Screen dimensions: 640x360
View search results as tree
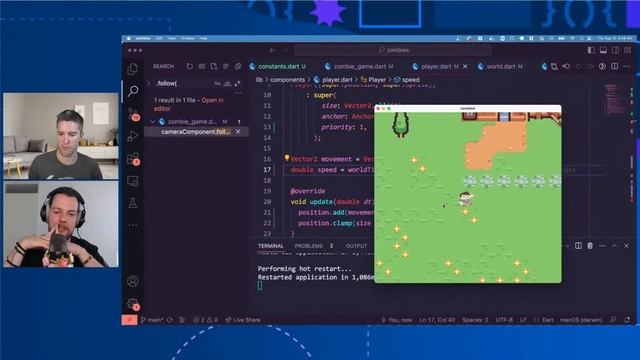226,66
